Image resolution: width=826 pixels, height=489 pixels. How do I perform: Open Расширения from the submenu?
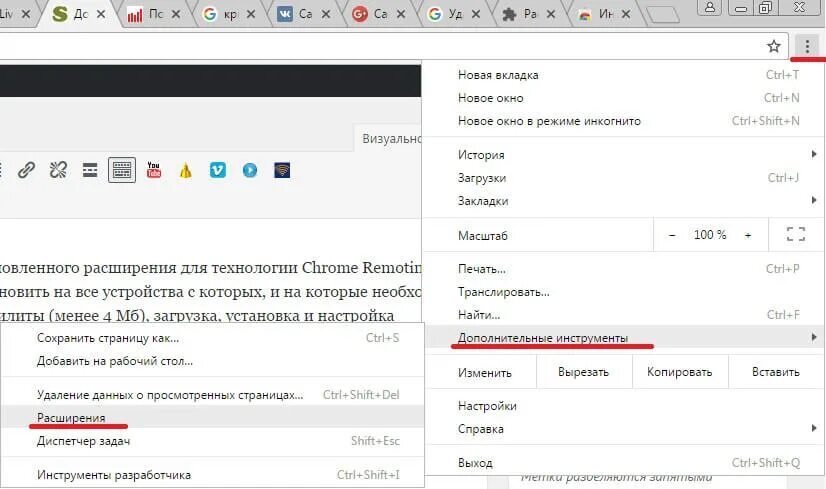[x=212, y=417]
